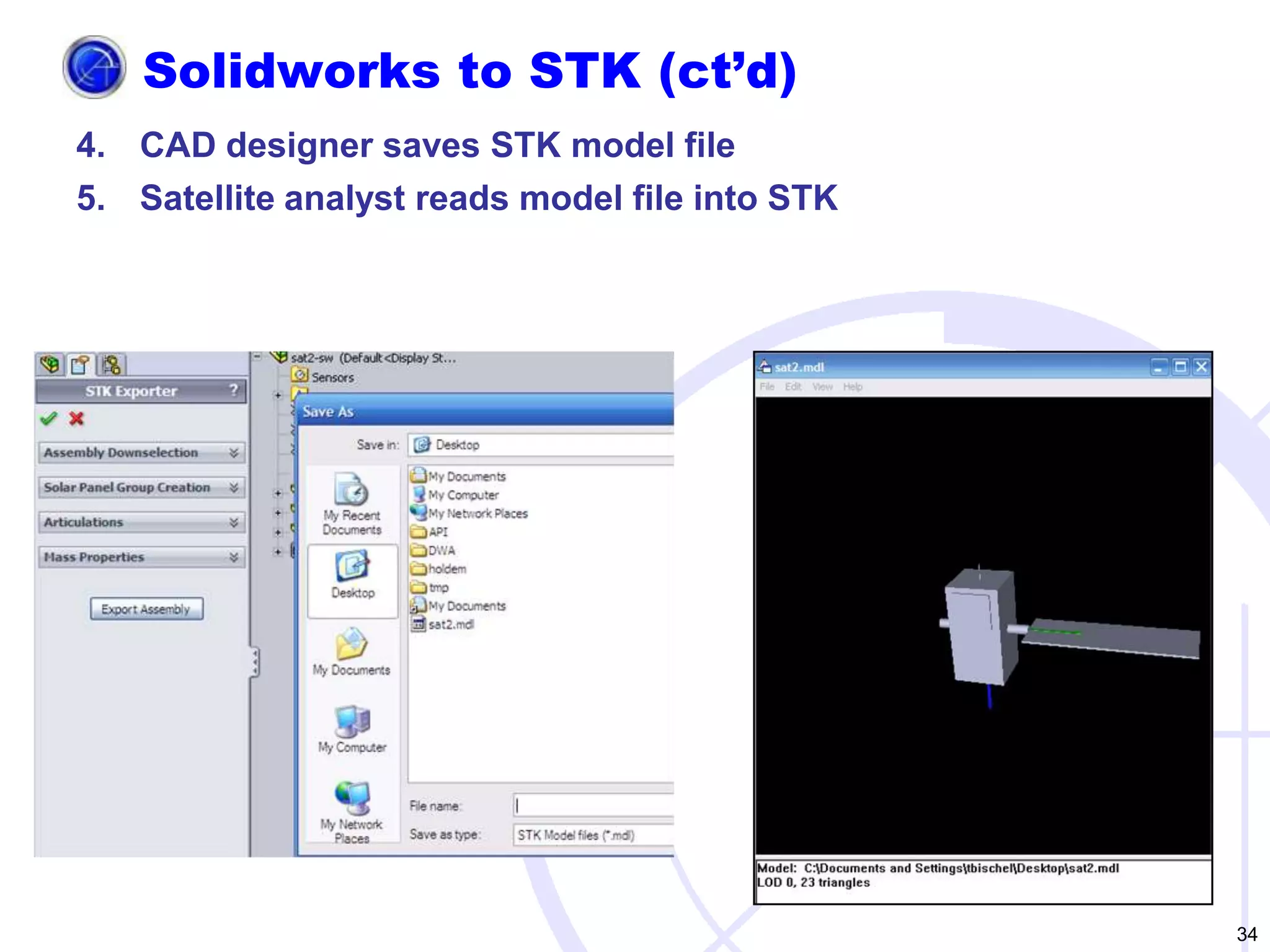Select the configuration manager tab icon
This screenshot has width=1270, height=952.
[112, 364]
